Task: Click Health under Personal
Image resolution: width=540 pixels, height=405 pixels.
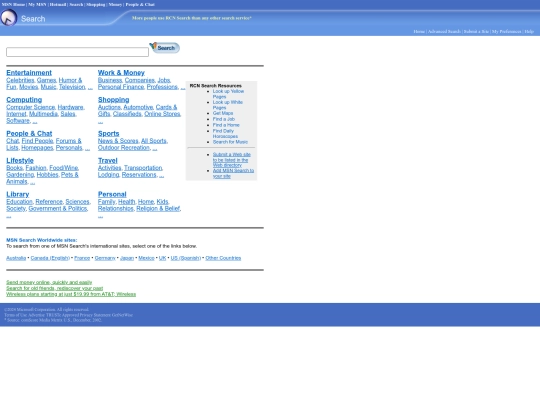Action: [126, 201]
